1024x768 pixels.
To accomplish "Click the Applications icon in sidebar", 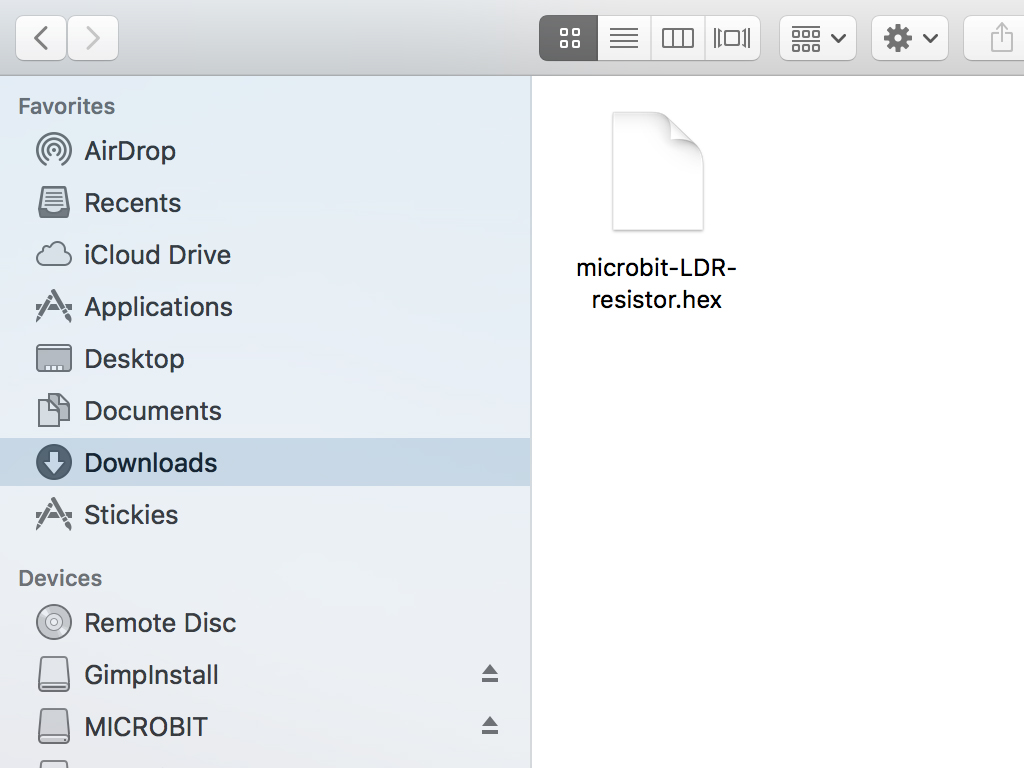I will 54,306.
